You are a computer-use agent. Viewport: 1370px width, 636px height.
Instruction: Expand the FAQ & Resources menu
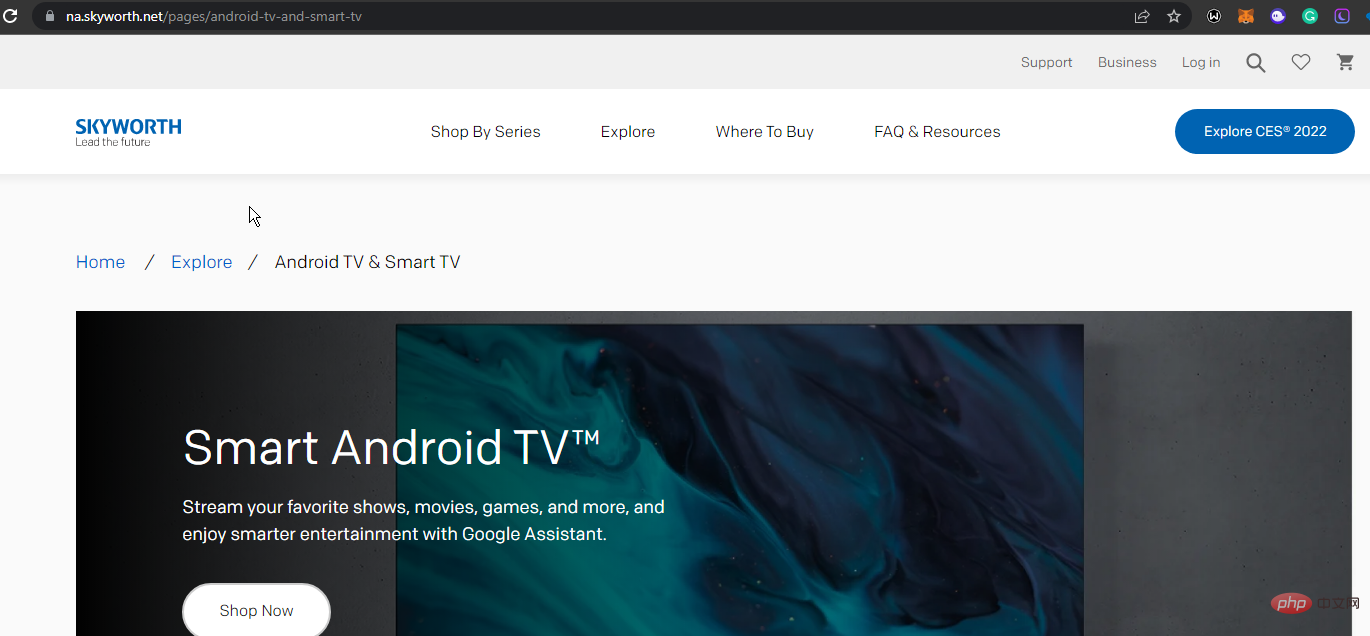coord(937,132)
